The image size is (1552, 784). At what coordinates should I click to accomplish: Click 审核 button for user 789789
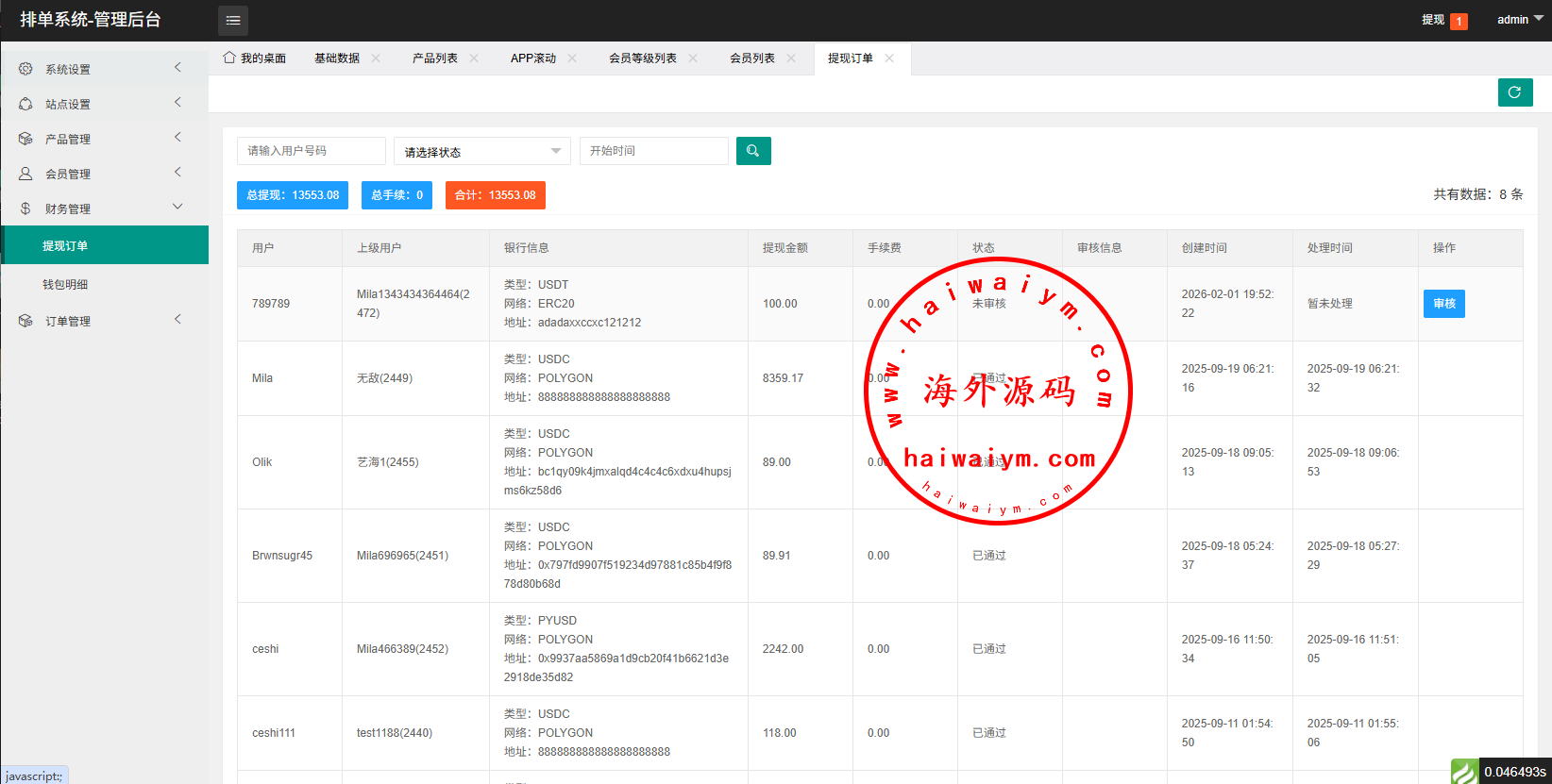(x=1443, y=304)
